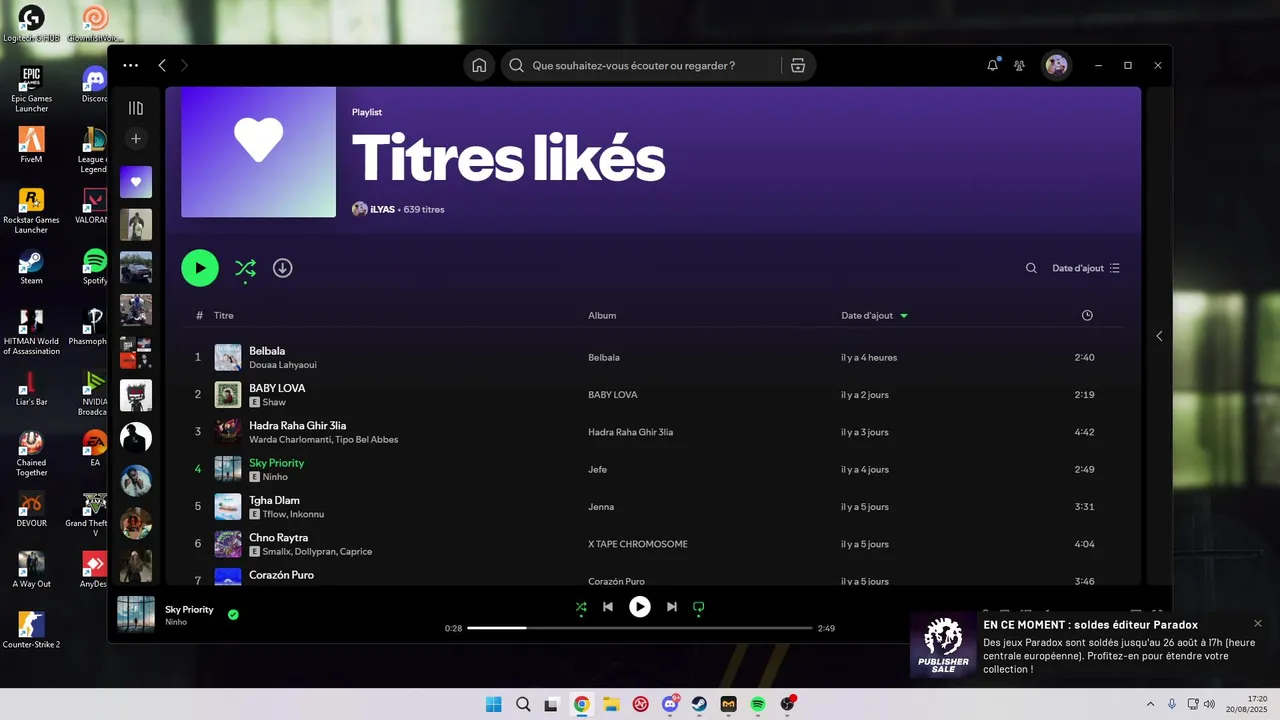
Task: Skip to next track
Action: 672,606
